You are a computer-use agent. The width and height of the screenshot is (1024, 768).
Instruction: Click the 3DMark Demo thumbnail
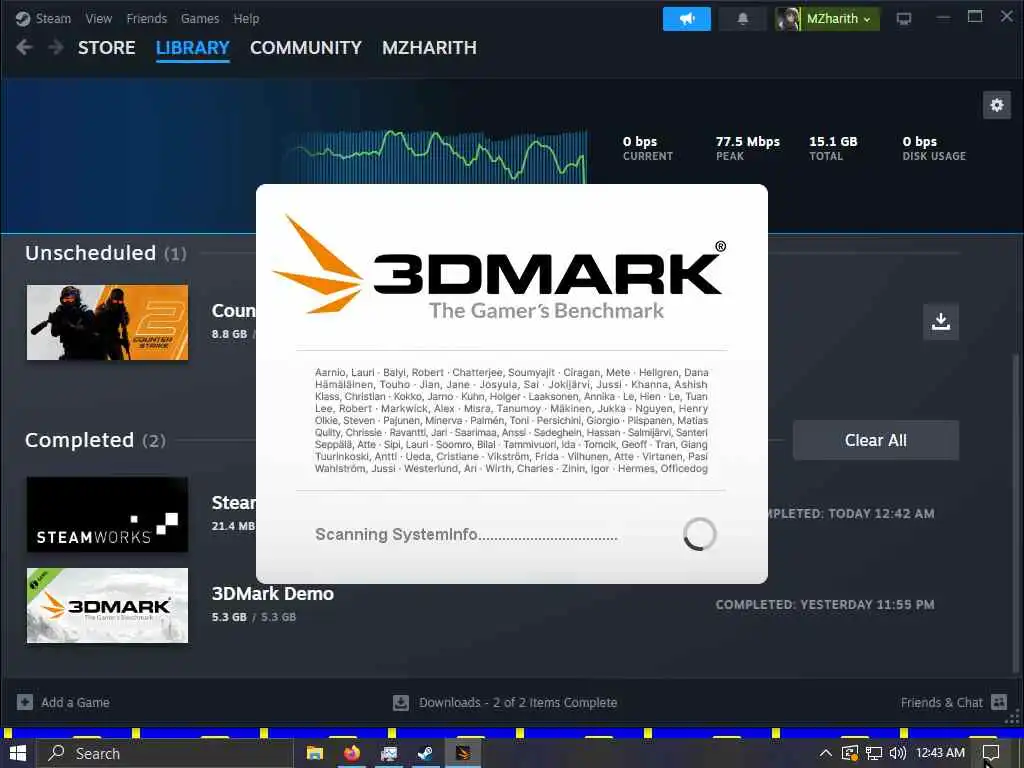[107, 605]
